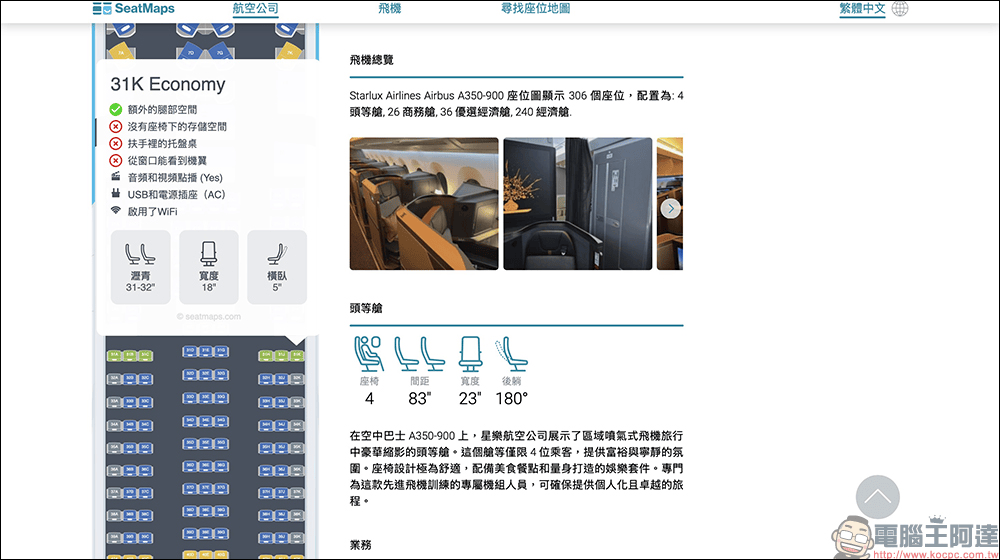1000x560 pixels.
Task: Open the second cabin suite door photo
Action: (578, 203)
